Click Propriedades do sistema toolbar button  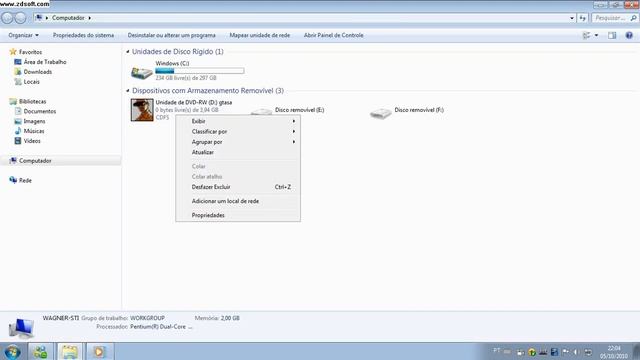point(83,36)
